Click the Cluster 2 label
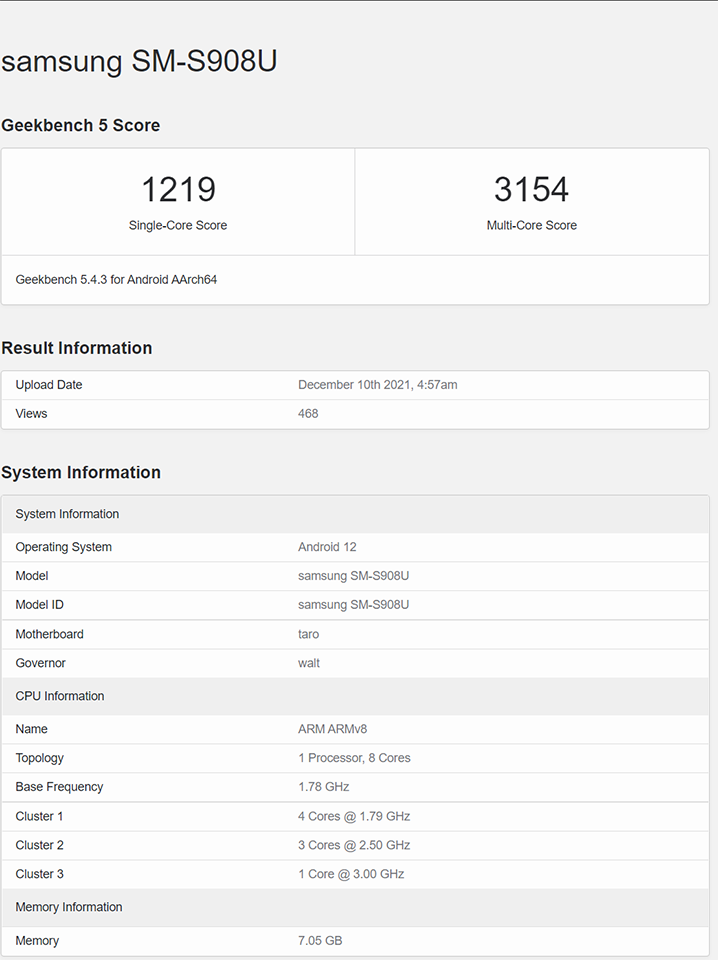The width and height of the screenshot is (718, 960). click(40, 845)
